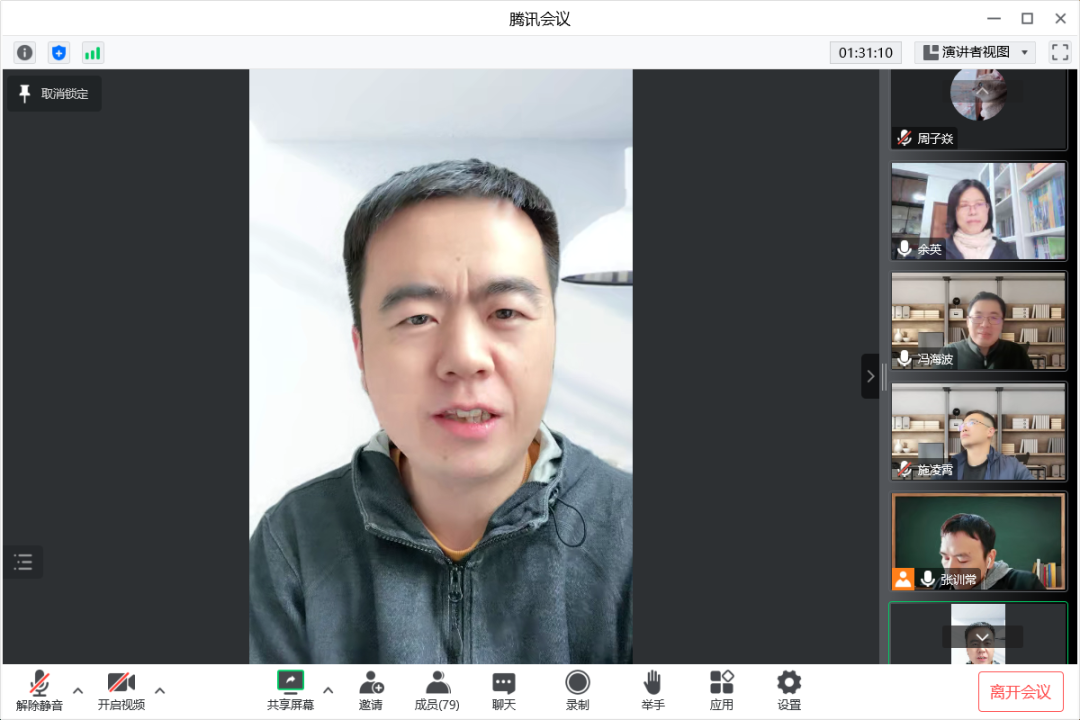Click the 离开会议 leave button

point(1020,692)
